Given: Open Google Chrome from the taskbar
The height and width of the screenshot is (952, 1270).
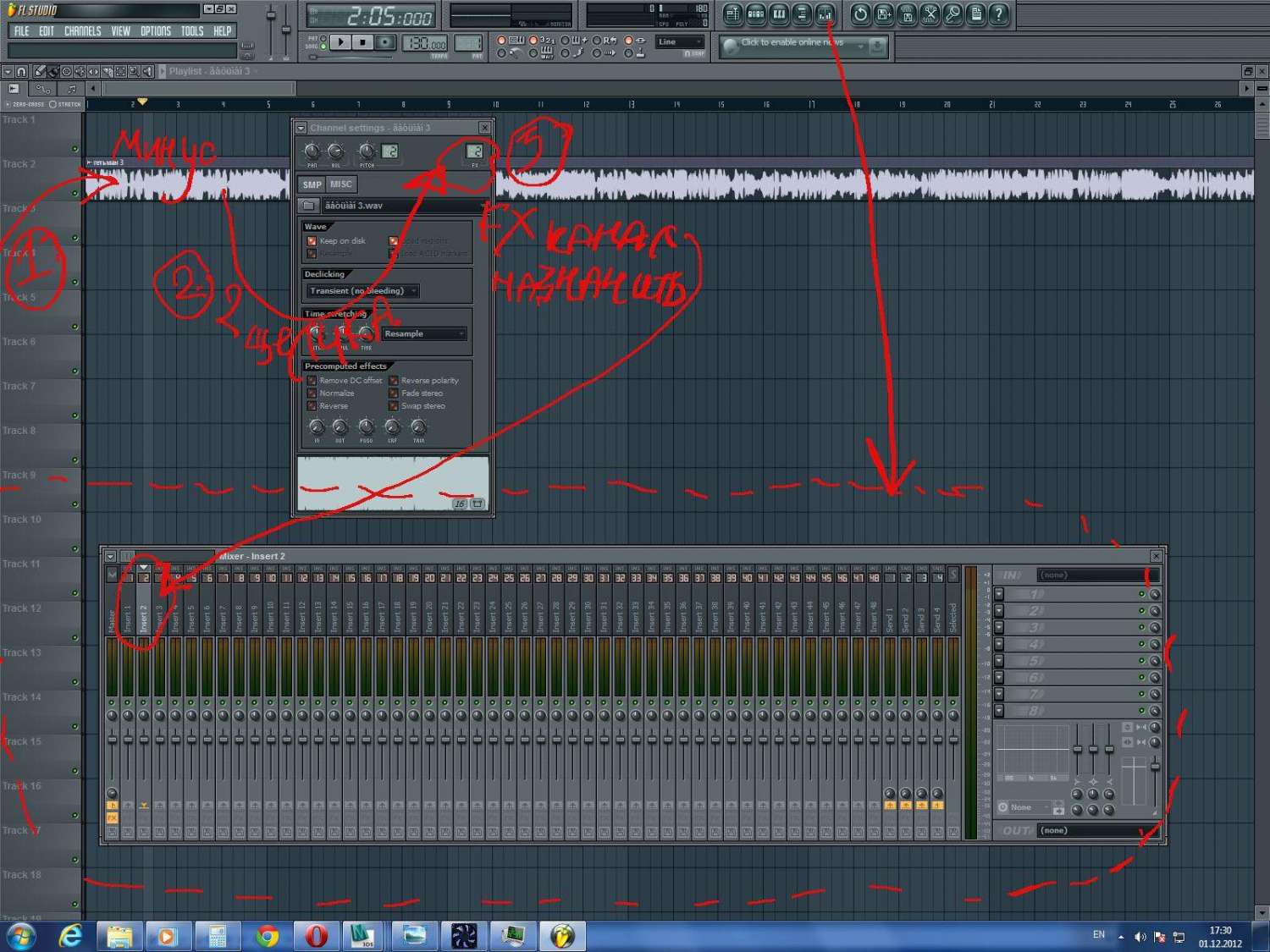Looking at the screenshot, I should 268,936.
